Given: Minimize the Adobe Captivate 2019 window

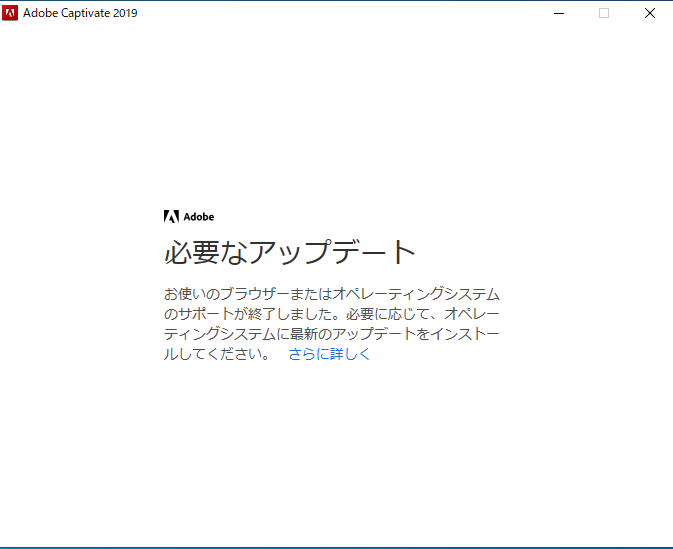Looking at the screenshot, I should 559,13.
